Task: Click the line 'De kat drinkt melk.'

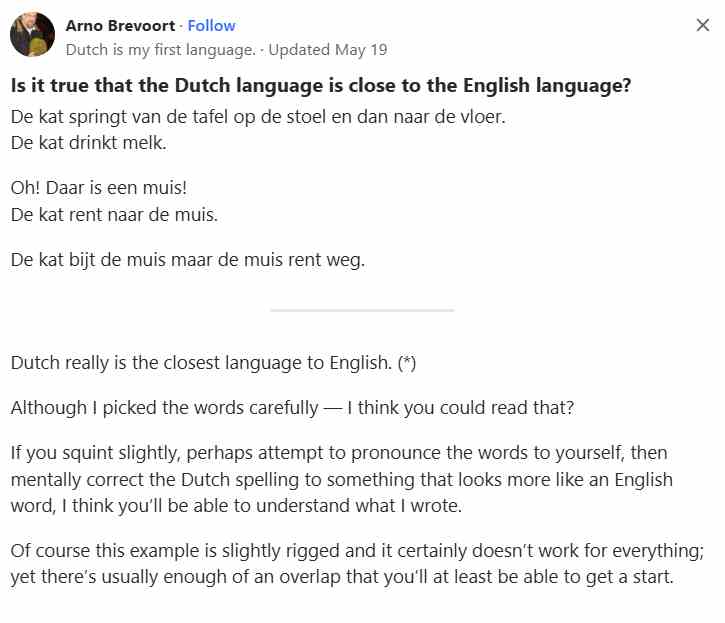Action: pos(88,142)
